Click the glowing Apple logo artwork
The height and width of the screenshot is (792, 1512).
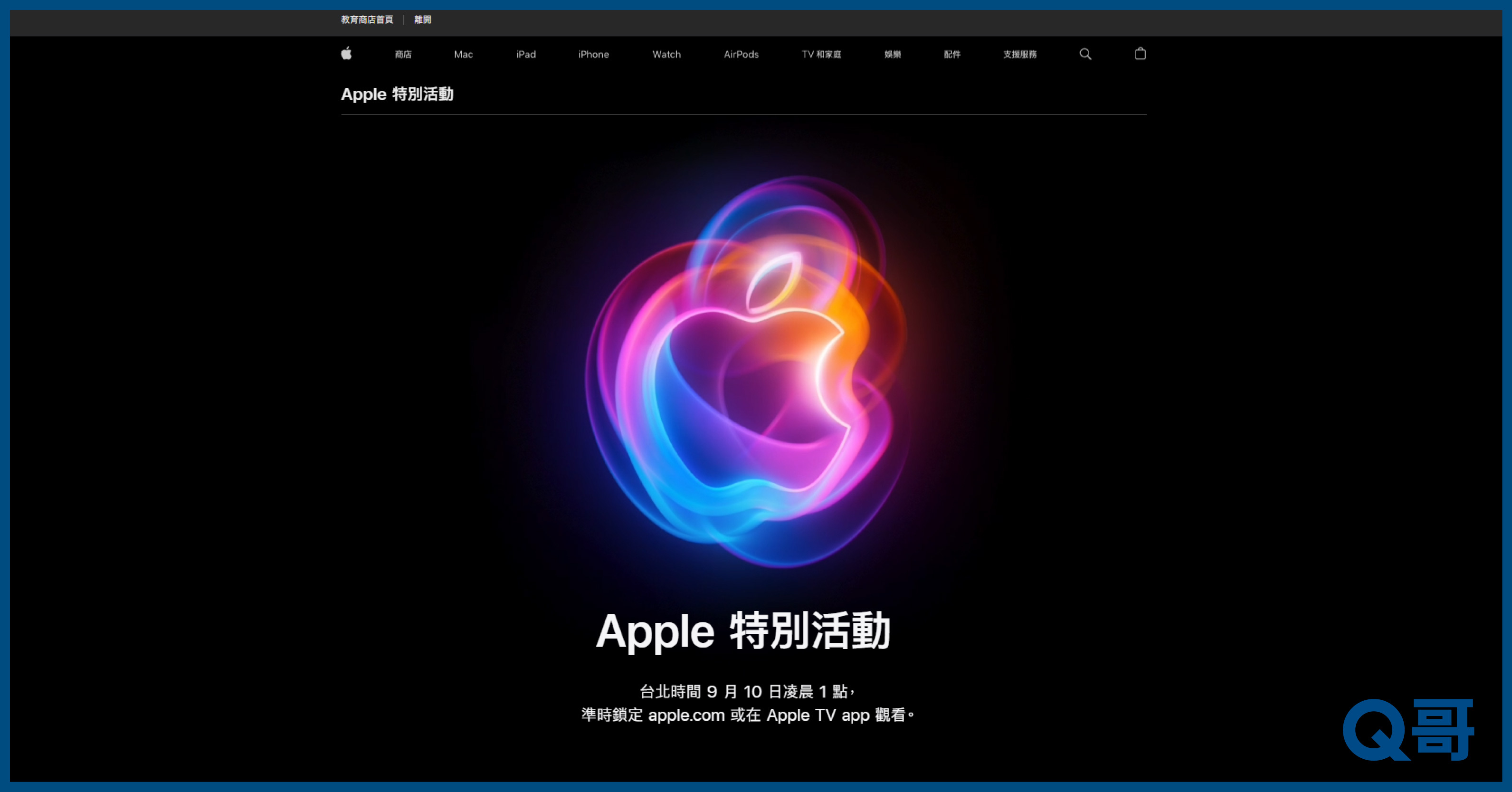point(747,371)
